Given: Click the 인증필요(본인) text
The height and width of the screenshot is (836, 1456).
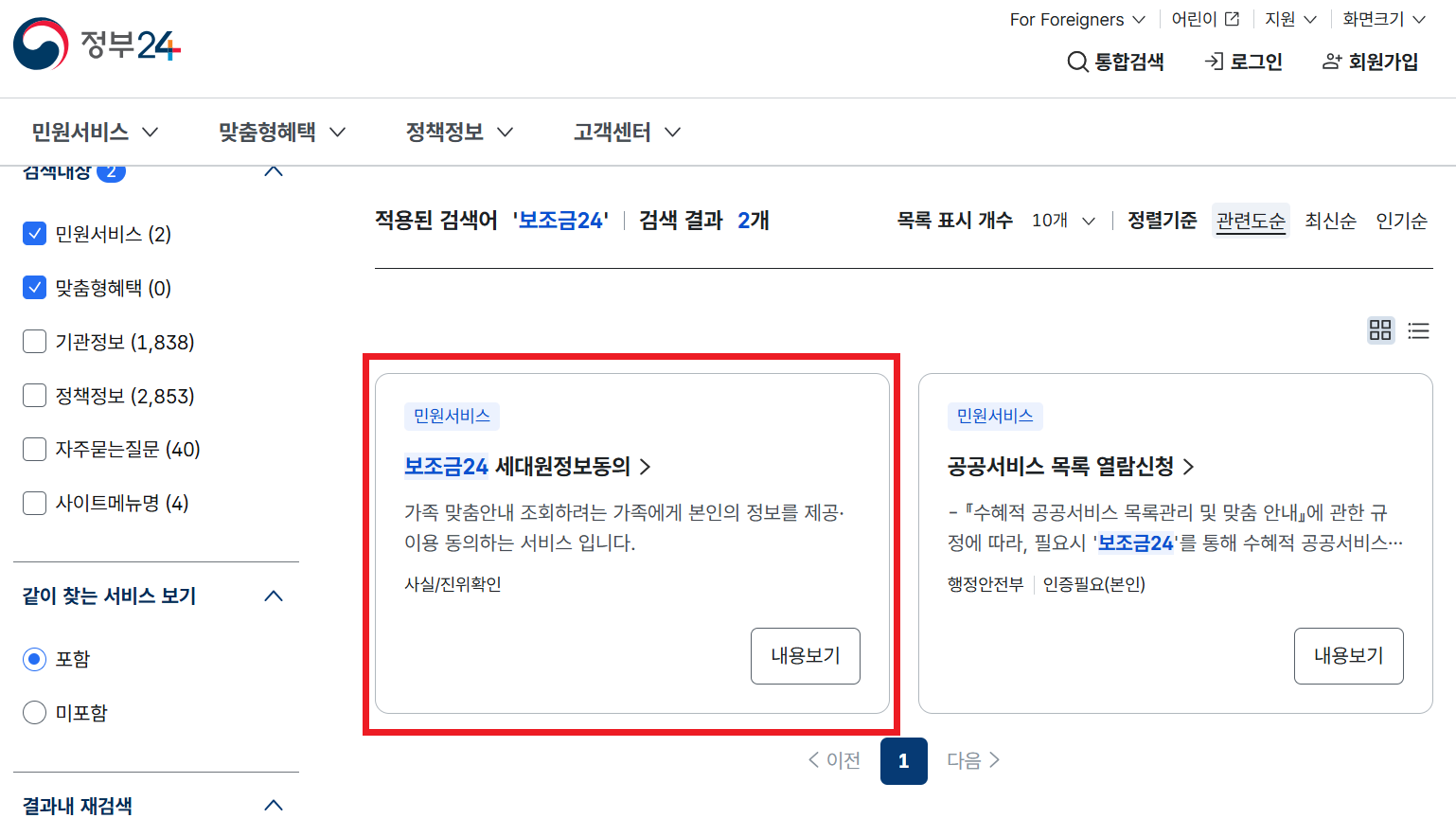Looking at the screenshot, I should [1094, 584].
